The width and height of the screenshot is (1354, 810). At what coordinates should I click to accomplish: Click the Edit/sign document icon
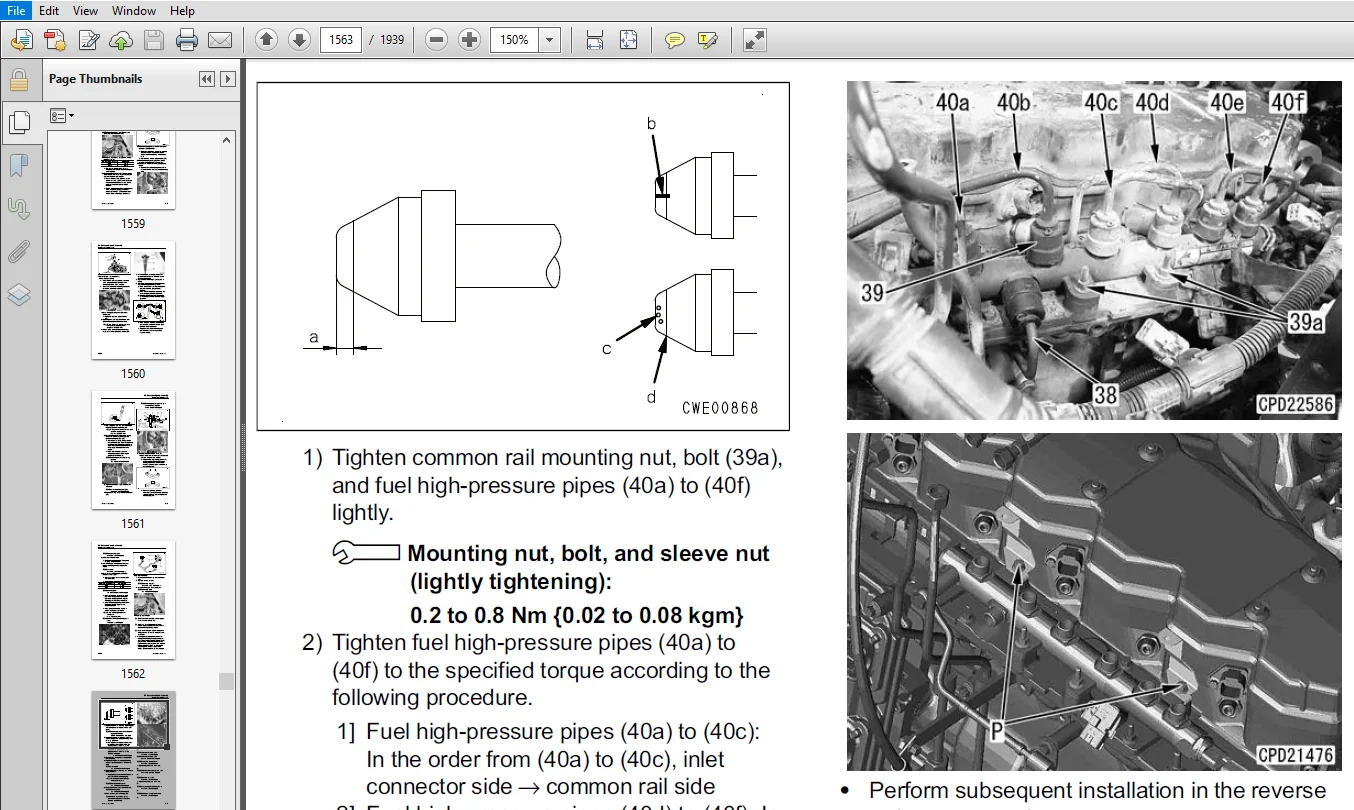point(88,40)
